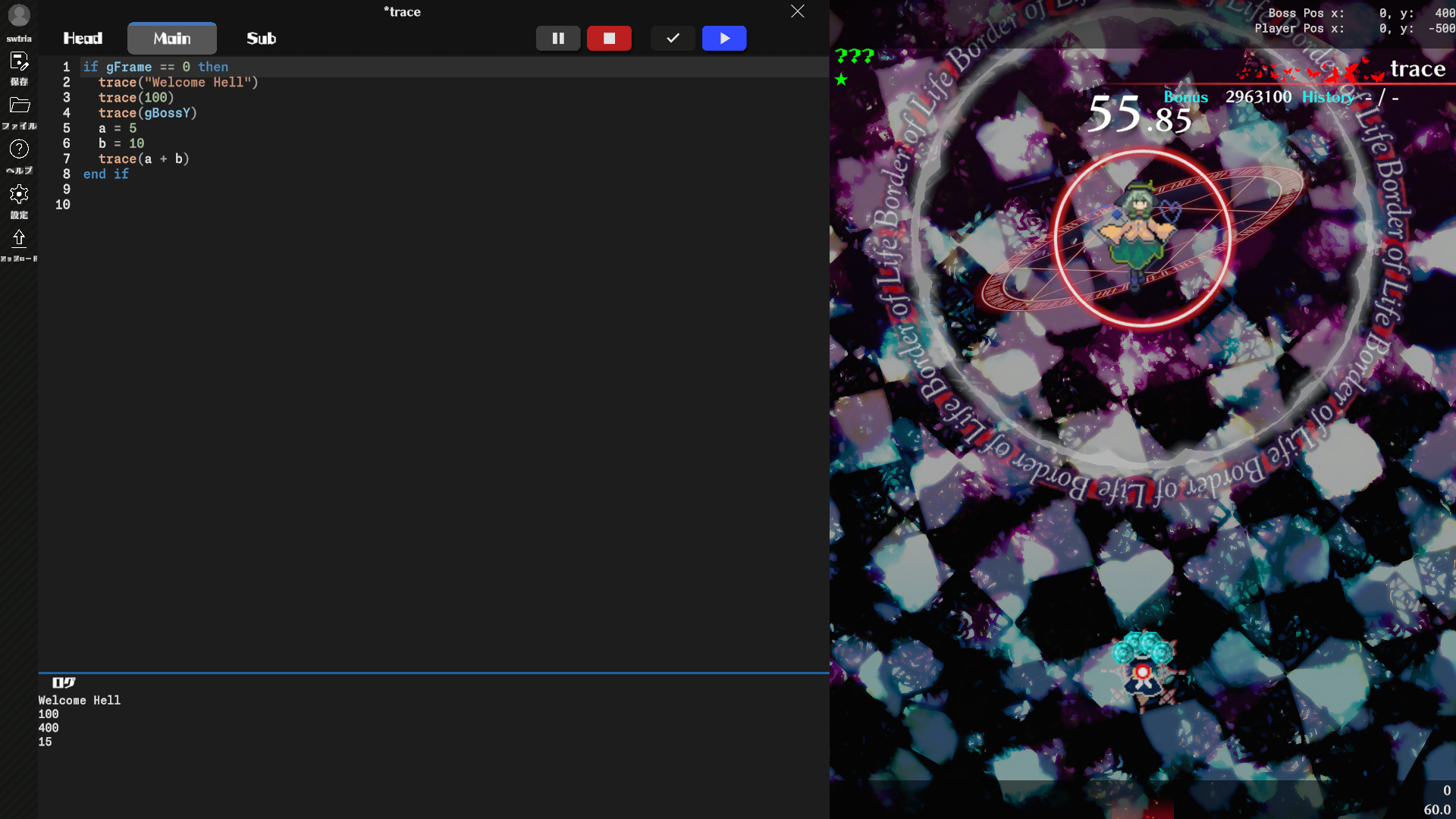Click the 'if gFrame == 0 then' line
This screenshot has height=819, width=1456.
[155, 67]
